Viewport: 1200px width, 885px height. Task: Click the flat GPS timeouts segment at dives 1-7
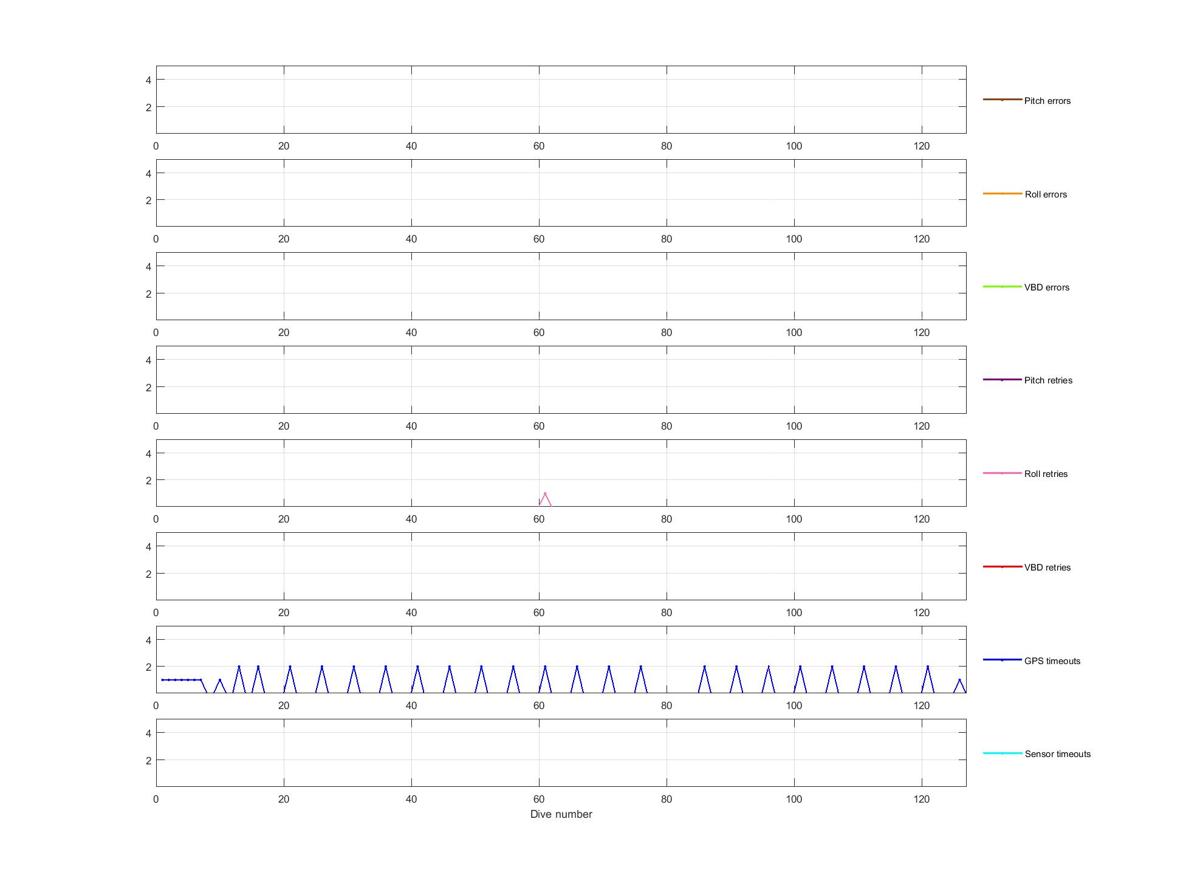(x=181, y=680)
